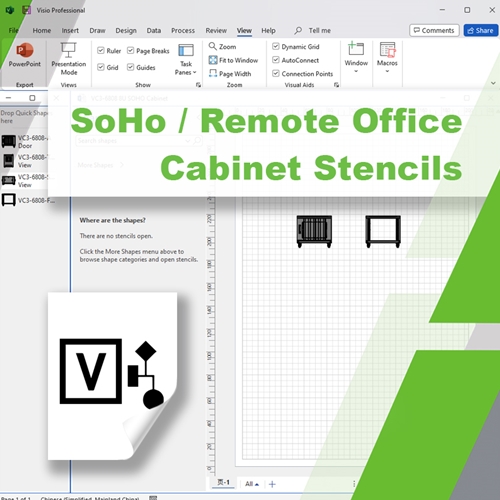Click the Zoom magnifier tool
The width and height of the screenshot is (500, 500).
[222, 47]
